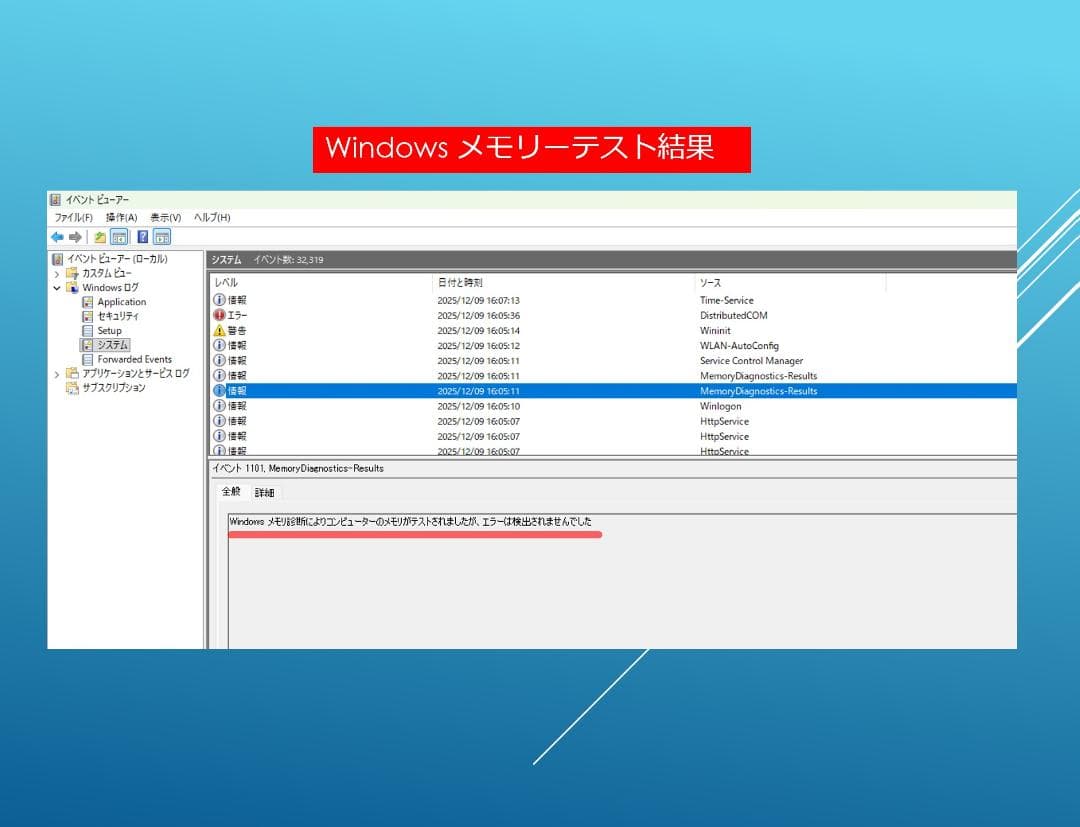1080x827 pixels.
Task: Toggle the action pane visibility icon
Action: pyautogui.click(x=163, y=237)
